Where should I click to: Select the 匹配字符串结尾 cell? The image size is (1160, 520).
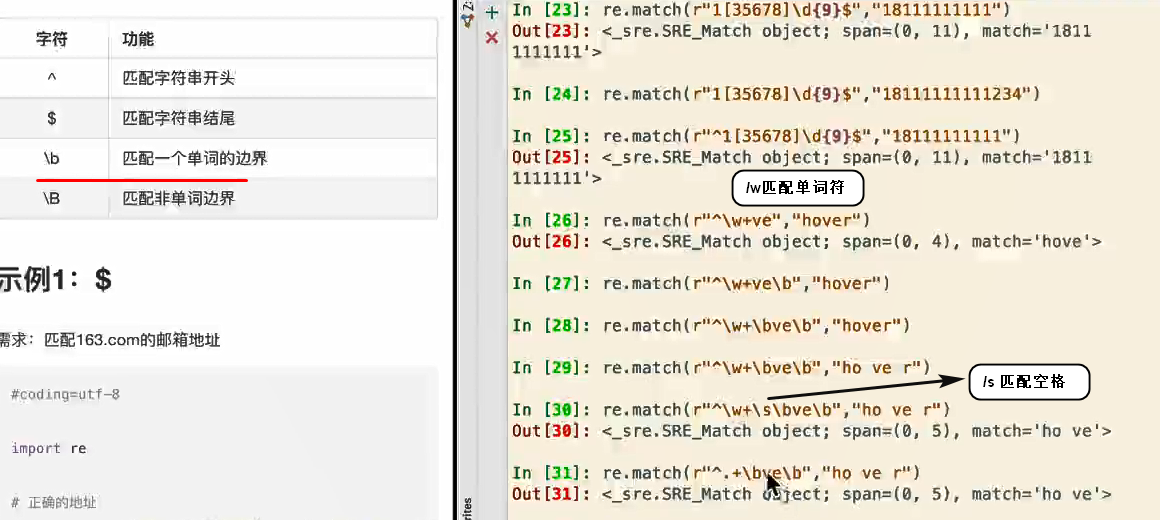pos(178,118)
